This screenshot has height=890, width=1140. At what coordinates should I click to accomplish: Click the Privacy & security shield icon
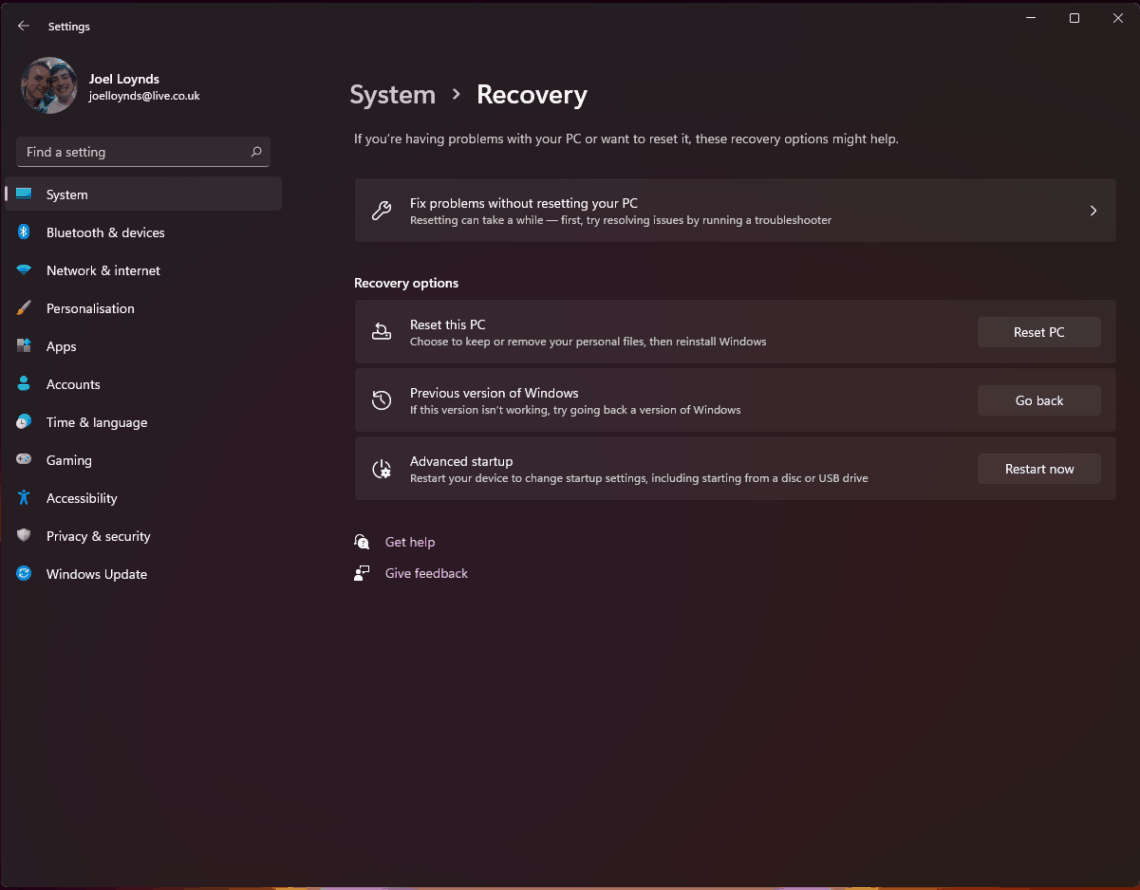pyautogui.click(x=23, y=536)
